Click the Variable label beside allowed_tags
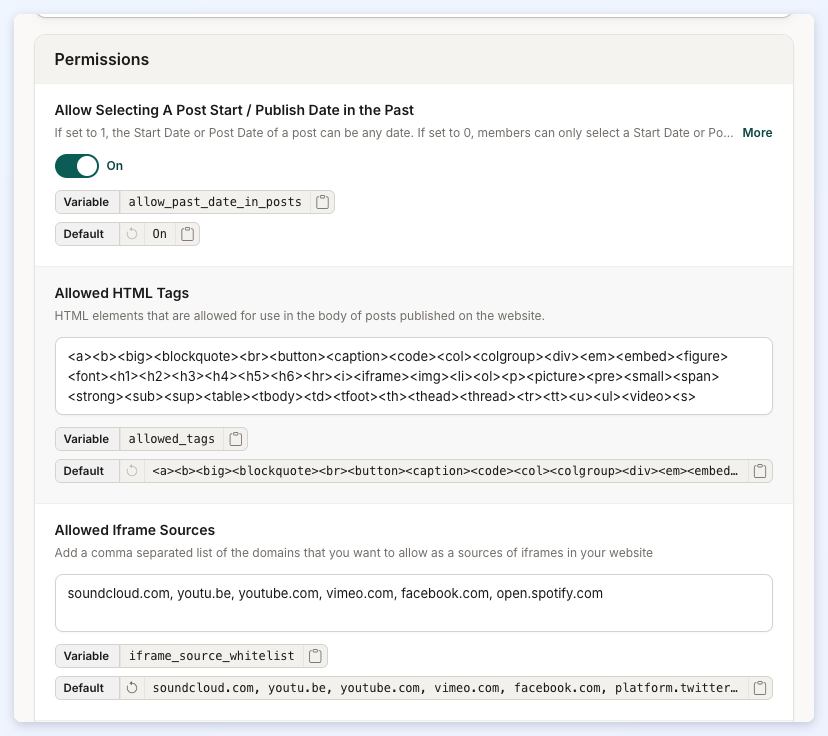Screen dimensions: 828x736 [x=86, y=439]
